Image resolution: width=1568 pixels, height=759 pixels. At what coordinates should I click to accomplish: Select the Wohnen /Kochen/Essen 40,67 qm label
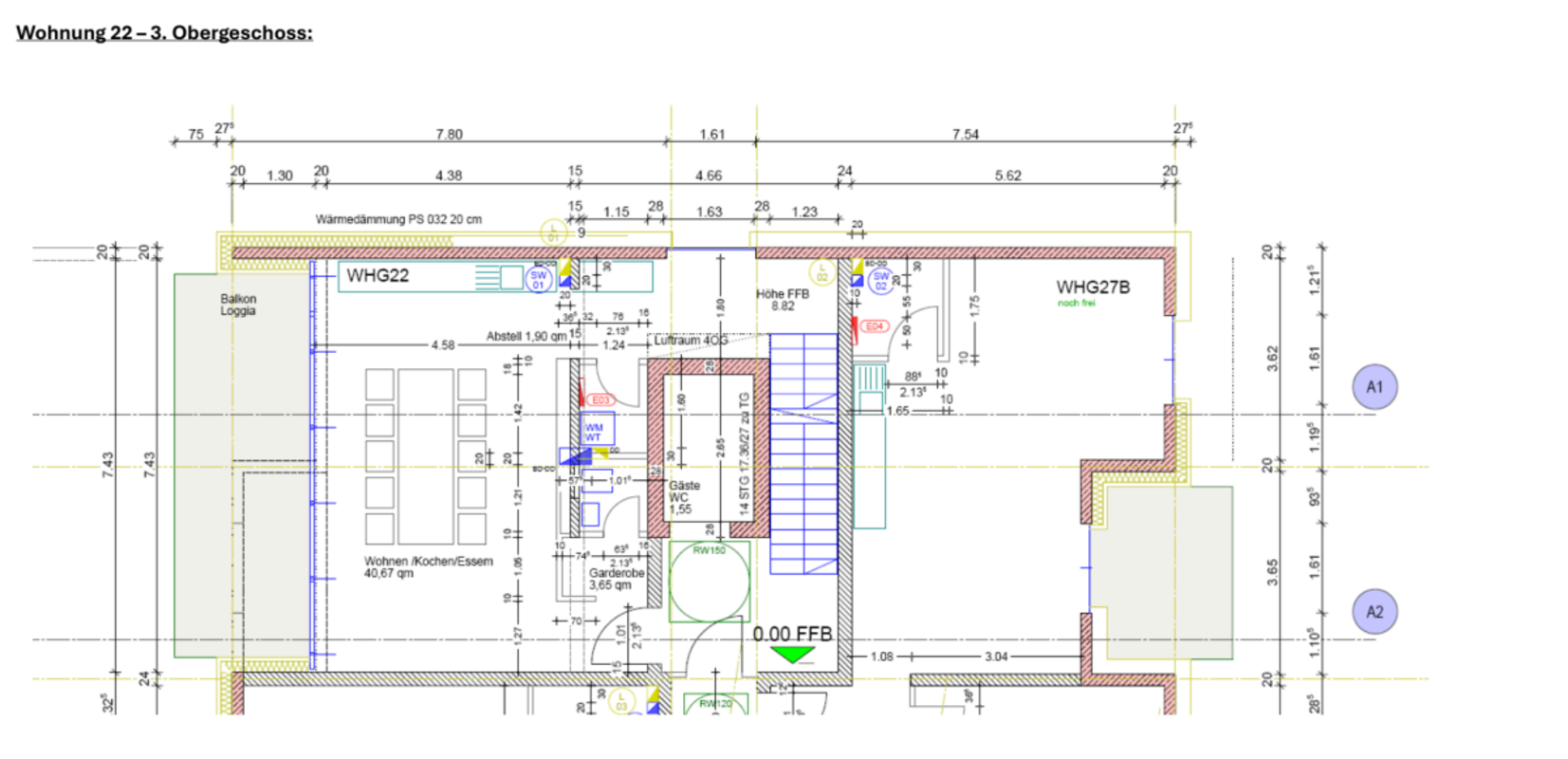click(429, 567)
